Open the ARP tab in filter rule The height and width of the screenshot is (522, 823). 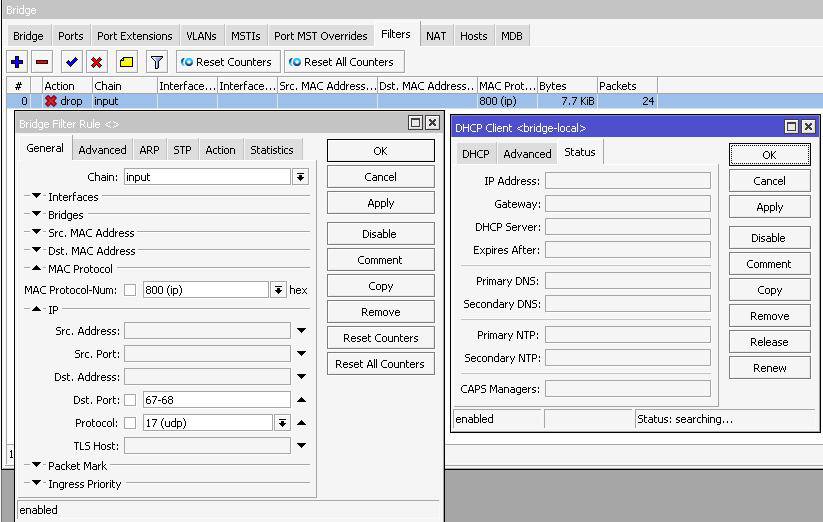[149, 150]
